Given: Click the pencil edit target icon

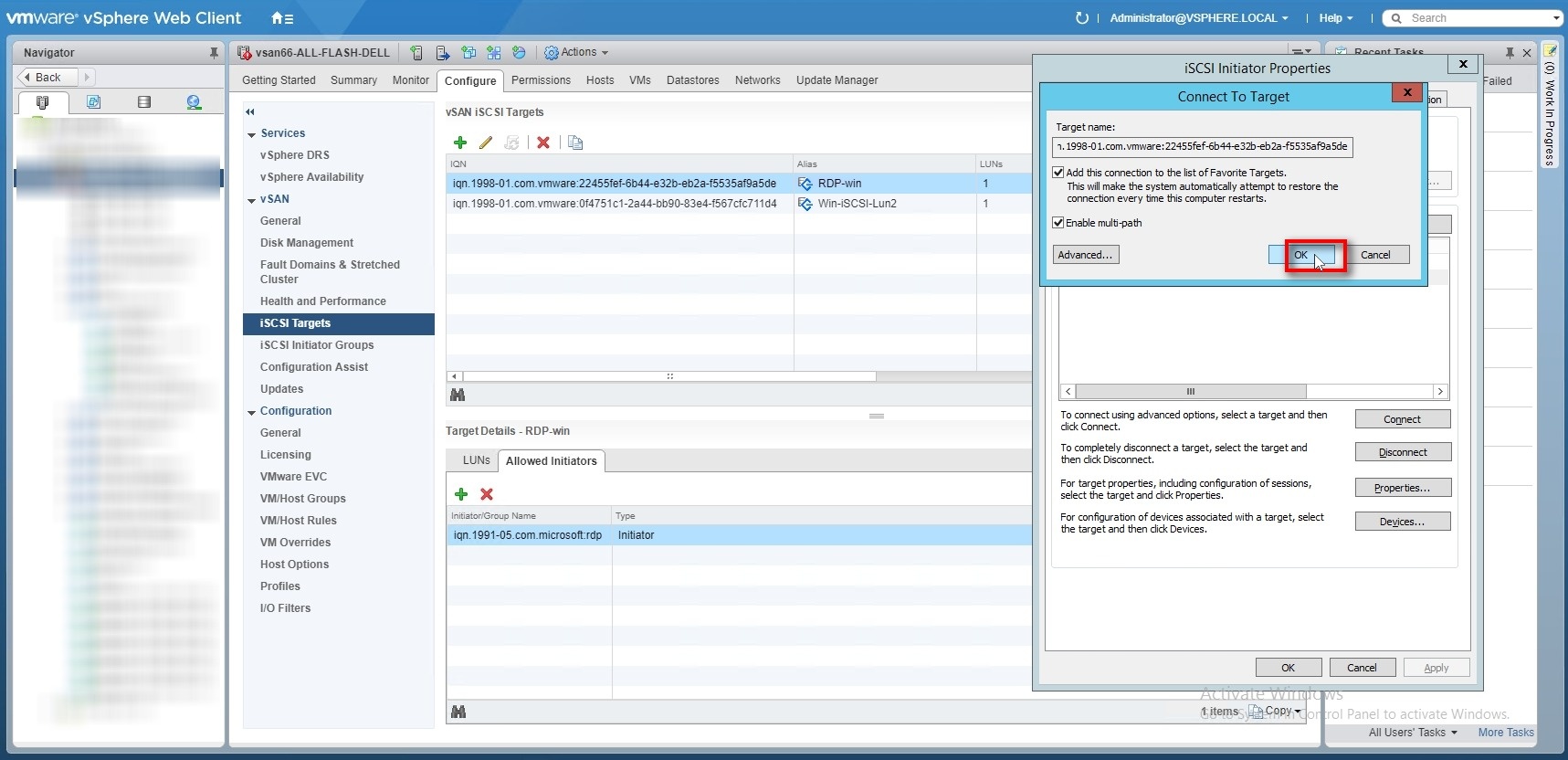Looking at the screenshot, I should [486, 142].
